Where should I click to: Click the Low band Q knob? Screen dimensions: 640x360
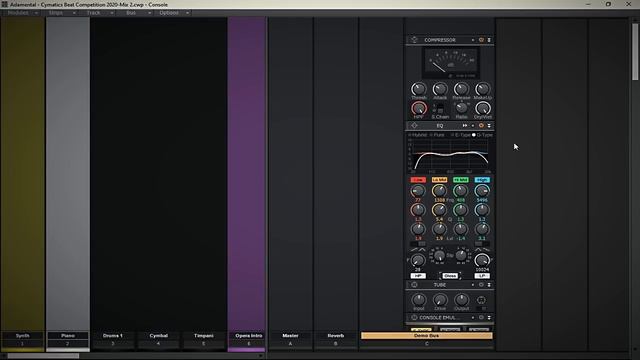418,210
